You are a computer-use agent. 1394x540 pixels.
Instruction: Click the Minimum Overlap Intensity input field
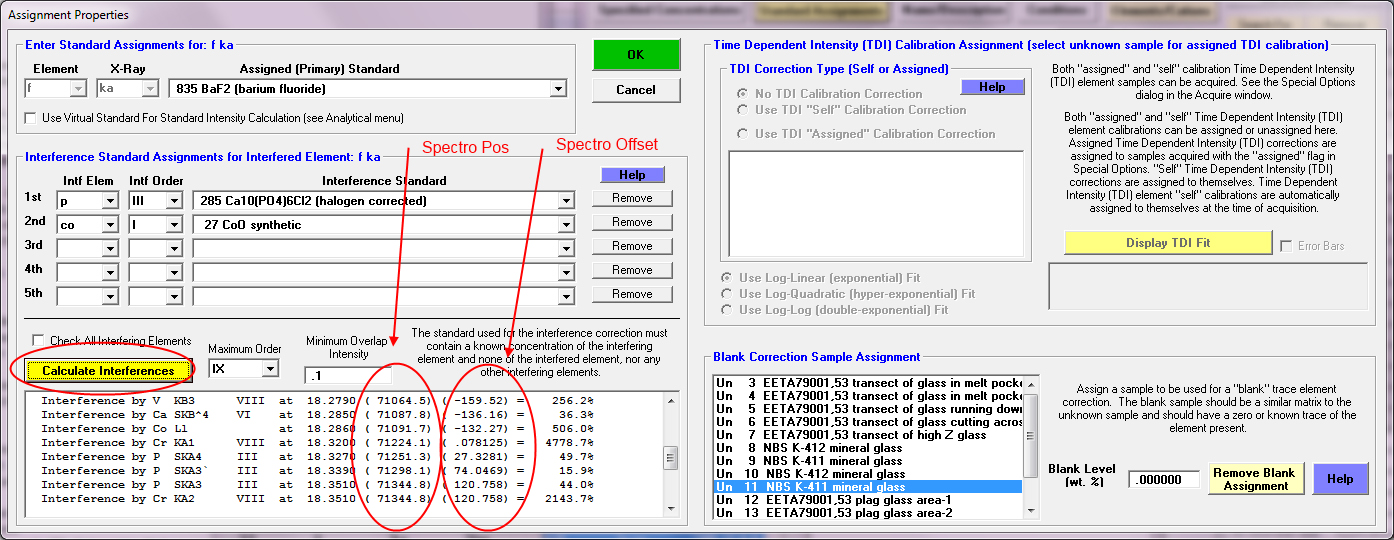pos(347,375)
